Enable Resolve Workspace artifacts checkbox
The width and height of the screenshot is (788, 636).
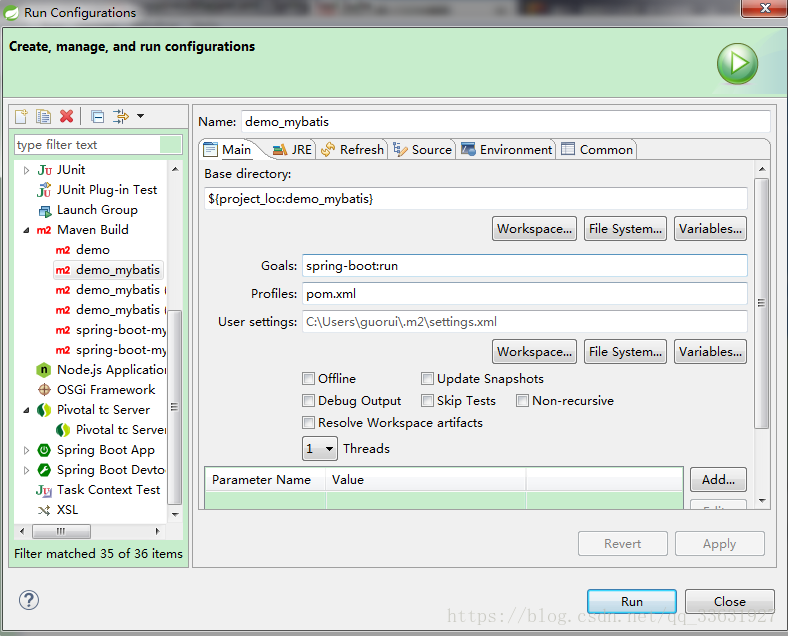pos(309,422)
